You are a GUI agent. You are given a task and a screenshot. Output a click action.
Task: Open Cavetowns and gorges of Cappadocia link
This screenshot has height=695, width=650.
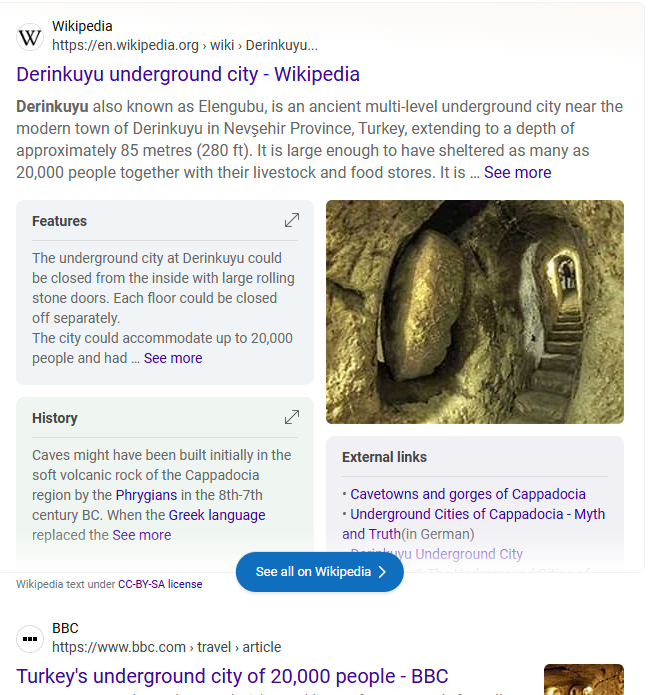coord(468,494)
